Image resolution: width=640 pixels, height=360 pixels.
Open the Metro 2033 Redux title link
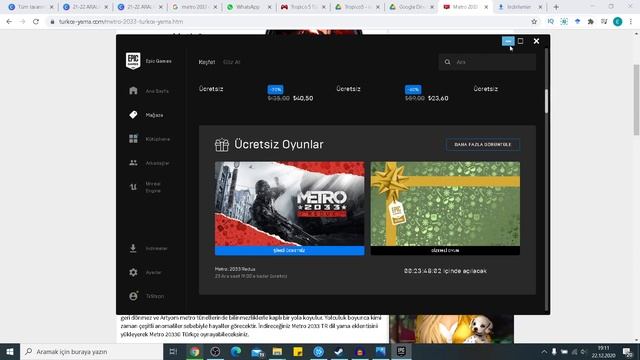point(235,269)
